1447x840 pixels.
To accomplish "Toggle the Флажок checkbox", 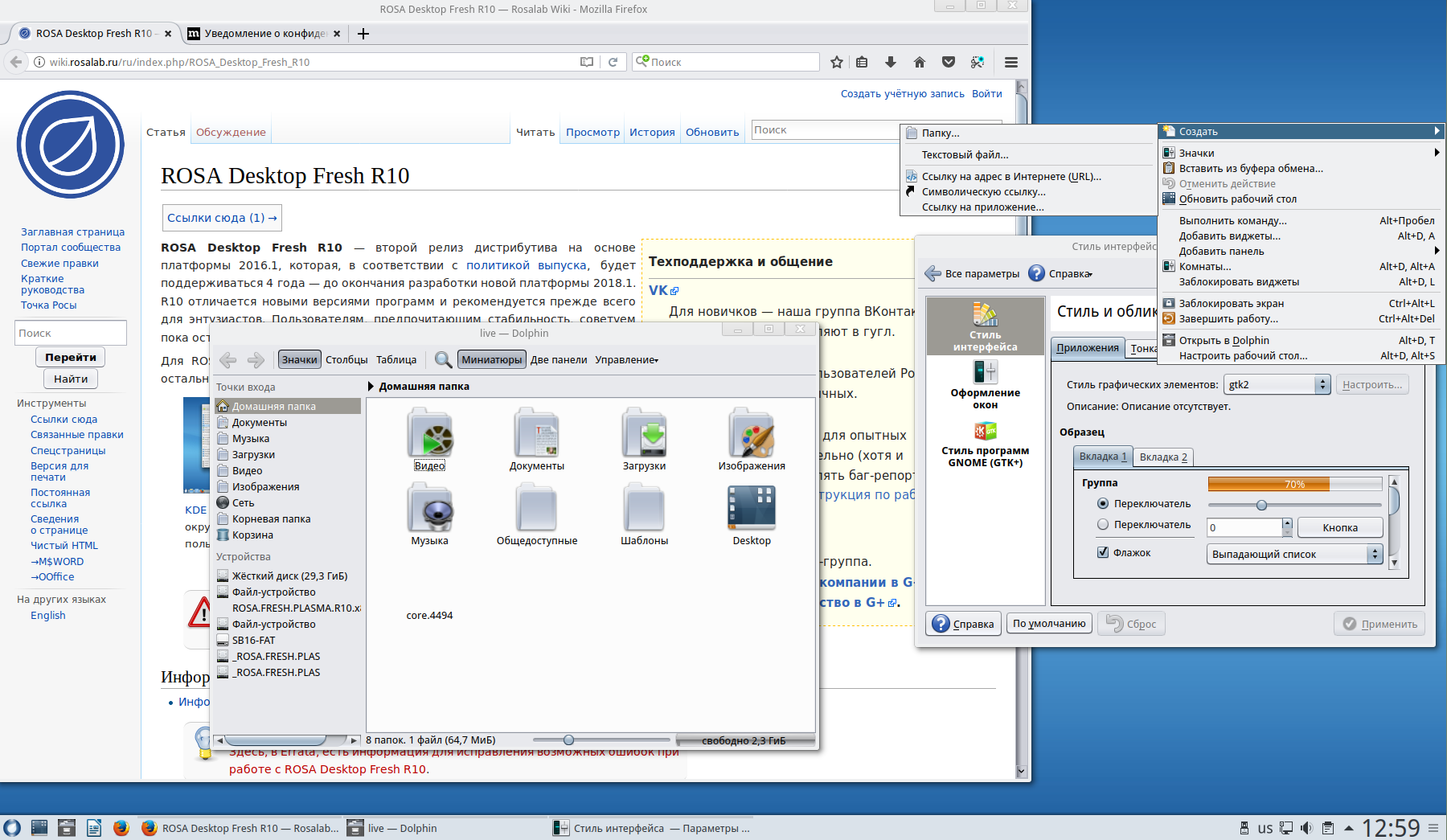I will tap(1103, 553).
